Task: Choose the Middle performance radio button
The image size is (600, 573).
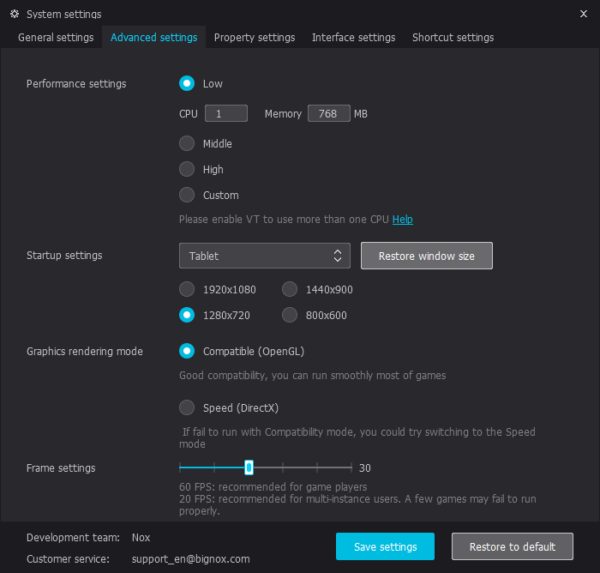Action: 187,144
